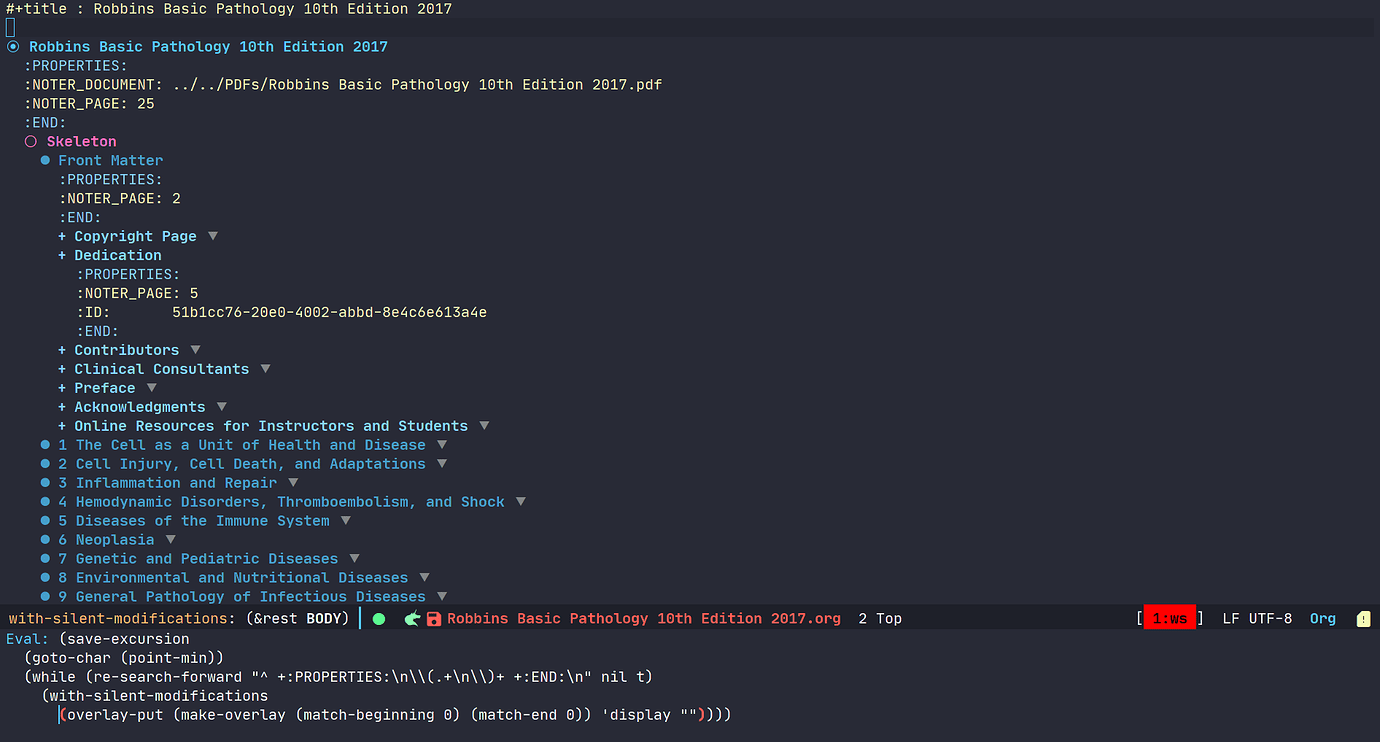Screen dimensions: 1380x742
Task: Select the 1:ws workspace indicator
Action: (1168, 618)
